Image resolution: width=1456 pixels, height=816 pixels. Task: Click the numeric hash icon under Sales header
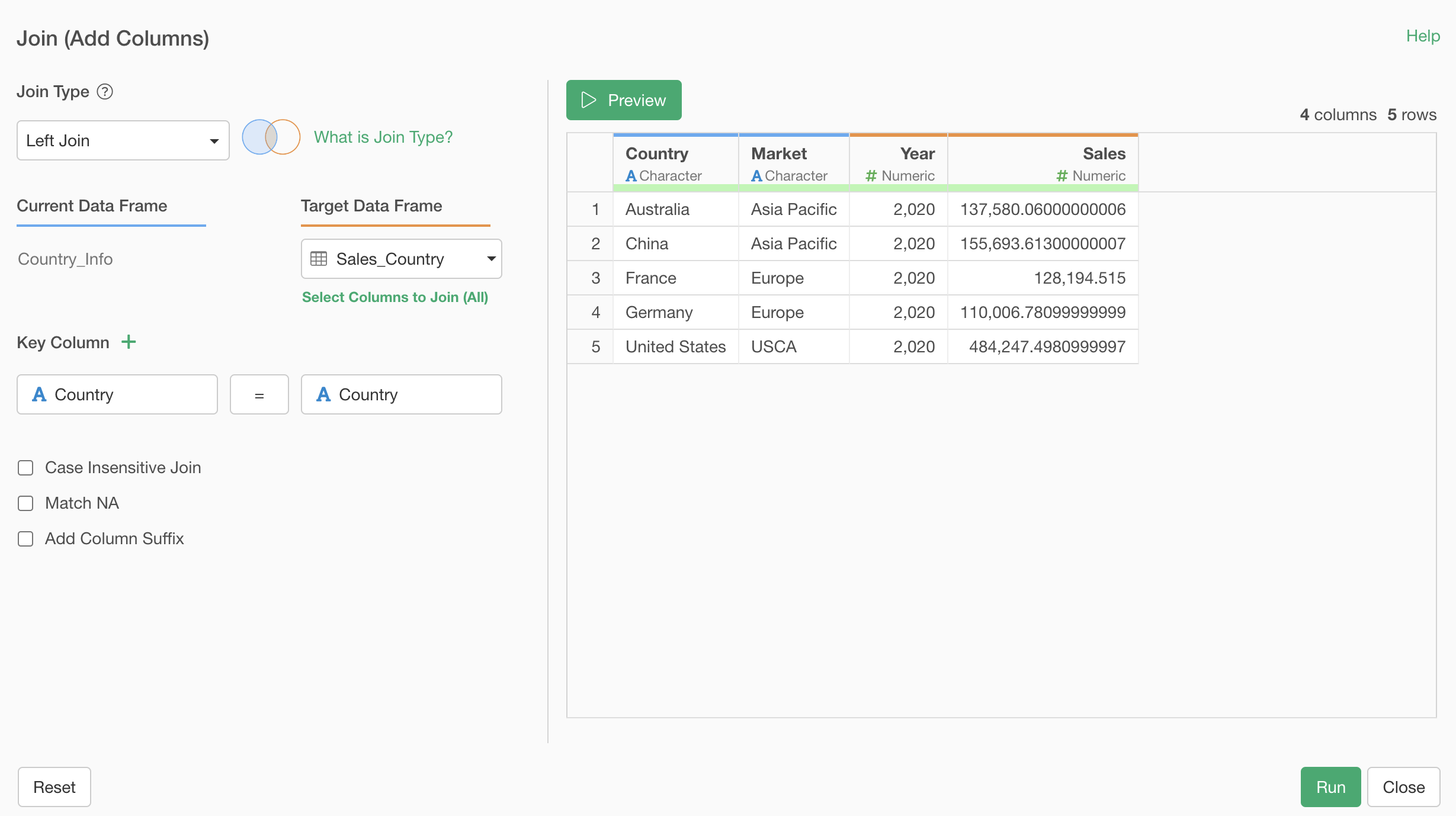click(1061, 176)
